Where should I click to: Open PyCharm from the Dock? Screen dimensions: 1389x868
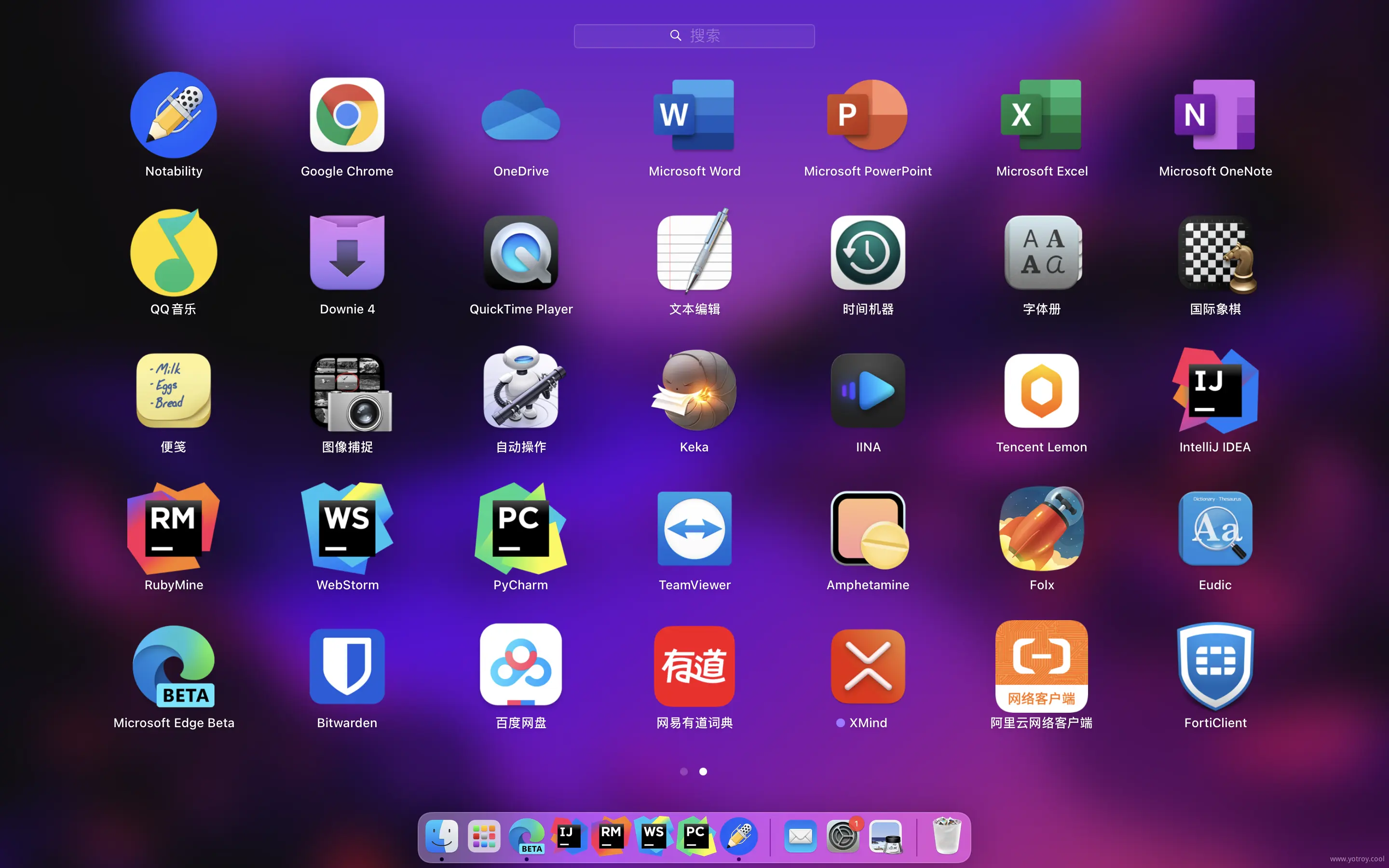[x=696, y=837]
